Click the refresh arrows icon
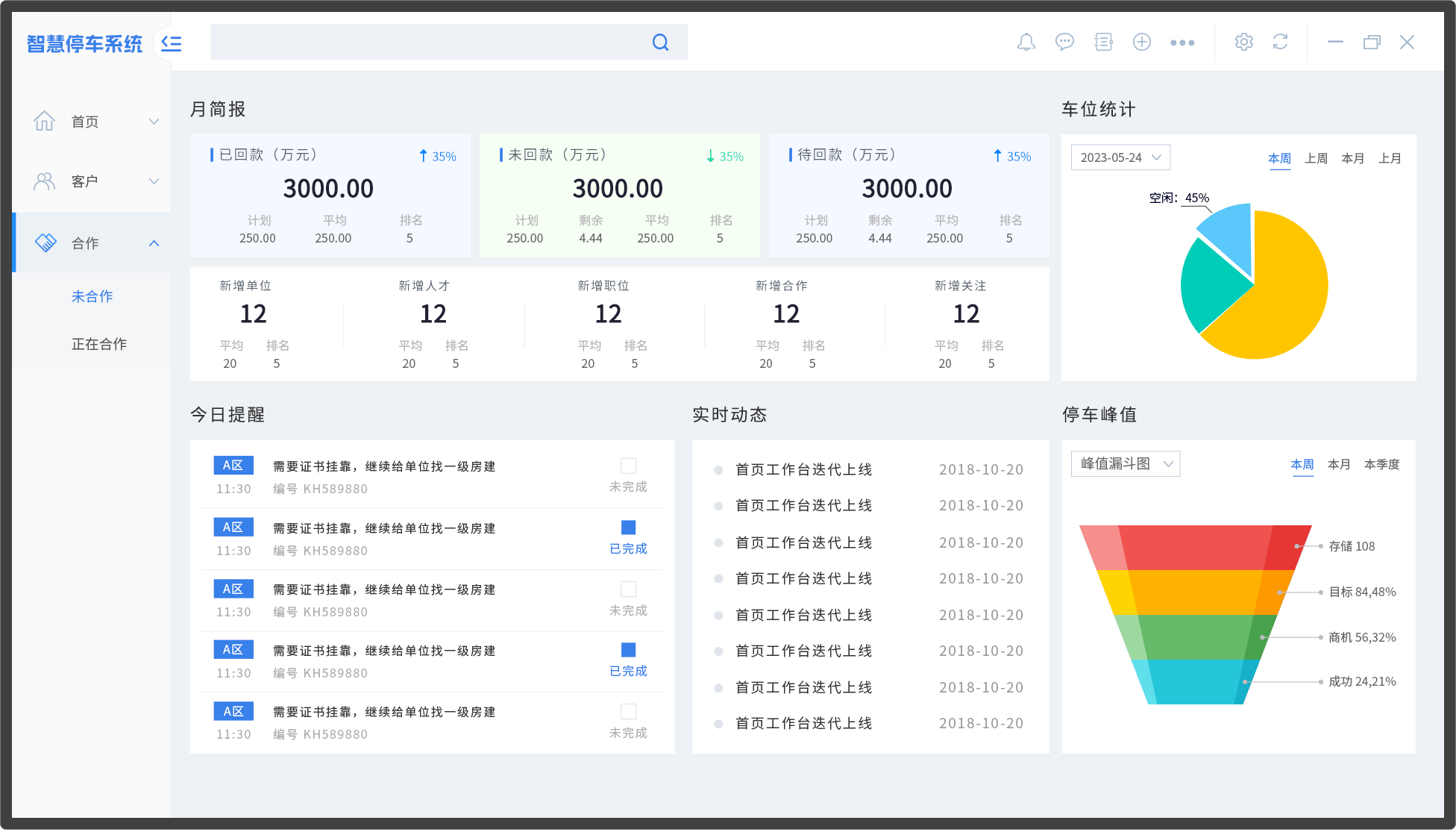This screenshot has height=832, width=1456. [1280, 43]
